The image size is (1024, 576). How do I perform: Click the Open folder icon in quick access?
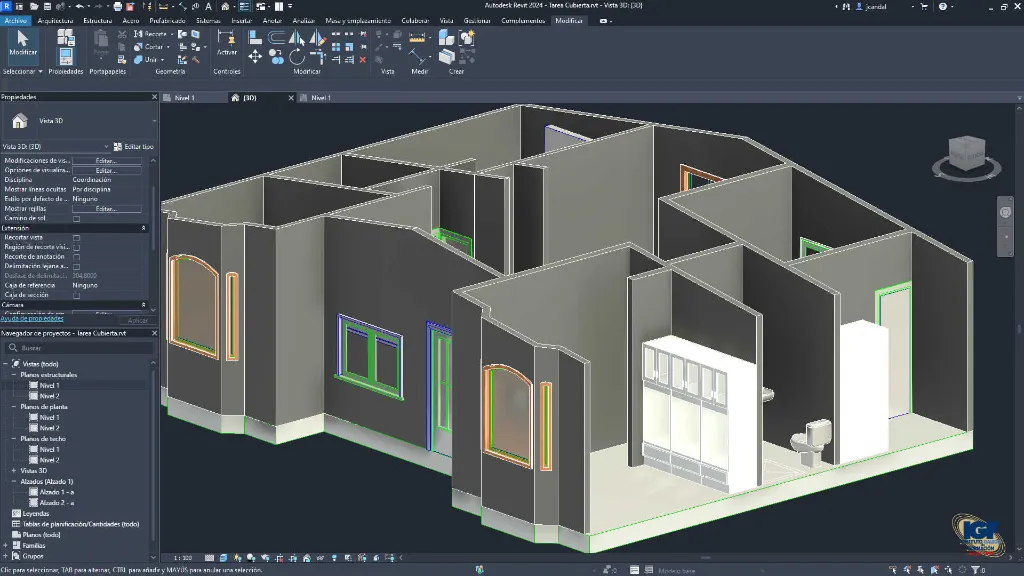[x=34, y=7]
